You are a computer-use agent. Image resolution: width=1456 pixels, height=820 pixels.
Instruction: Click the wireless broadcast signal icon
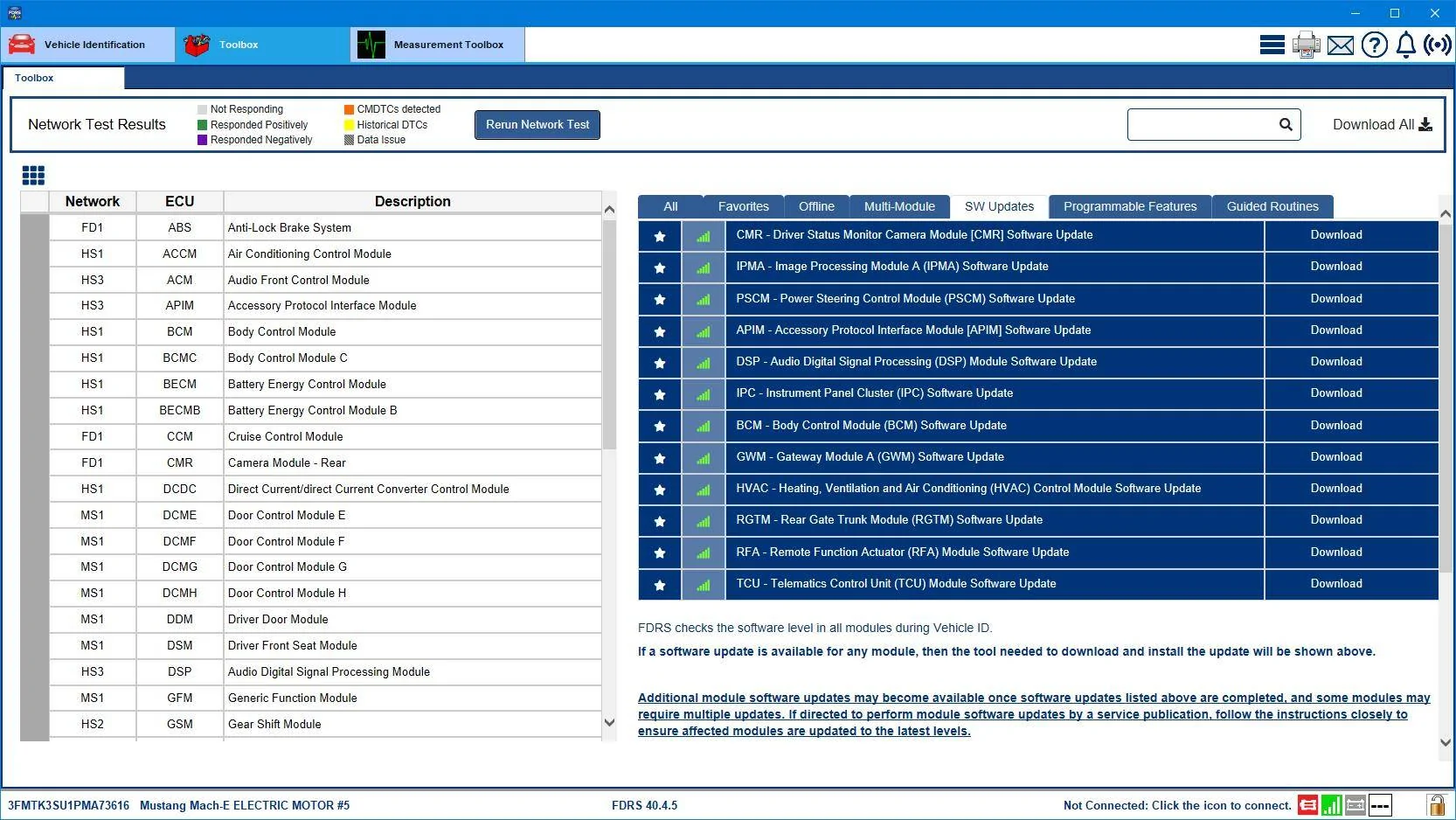1438,45
